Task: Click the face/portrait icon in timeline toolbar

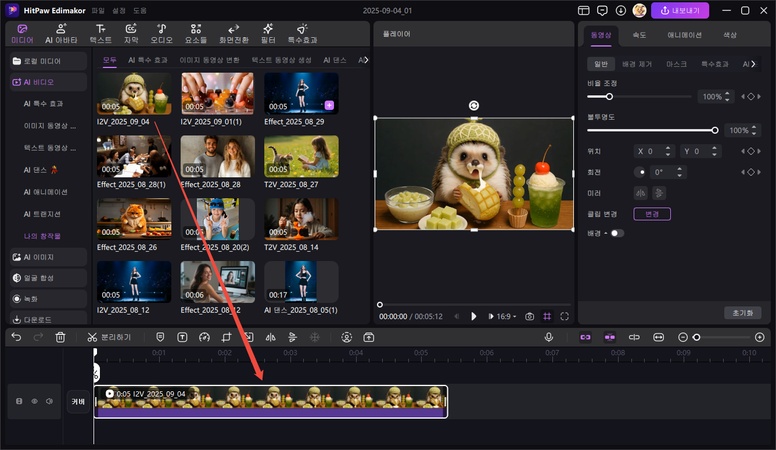Action: click(x=346, y=337)
